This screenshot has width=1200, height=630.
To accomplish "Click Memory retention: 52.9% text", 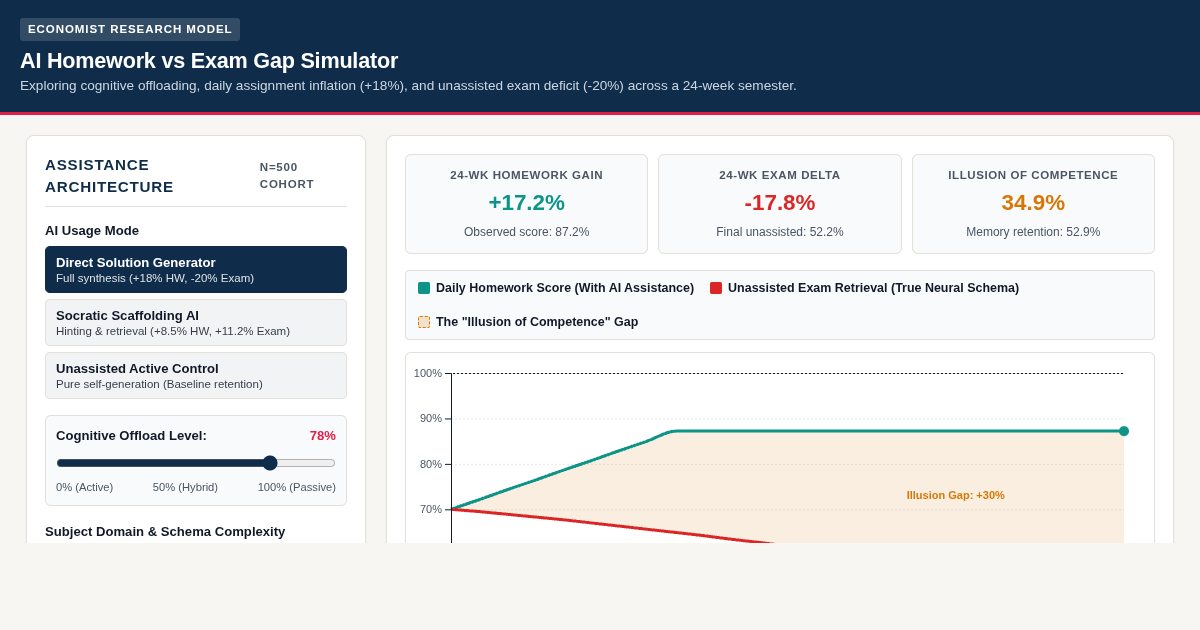I will pyautogui.click(x=1033, y=232).
